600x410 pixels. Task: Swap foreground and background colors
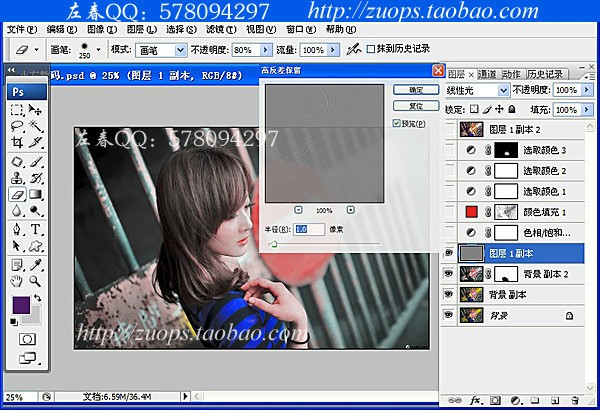(38, 297)
